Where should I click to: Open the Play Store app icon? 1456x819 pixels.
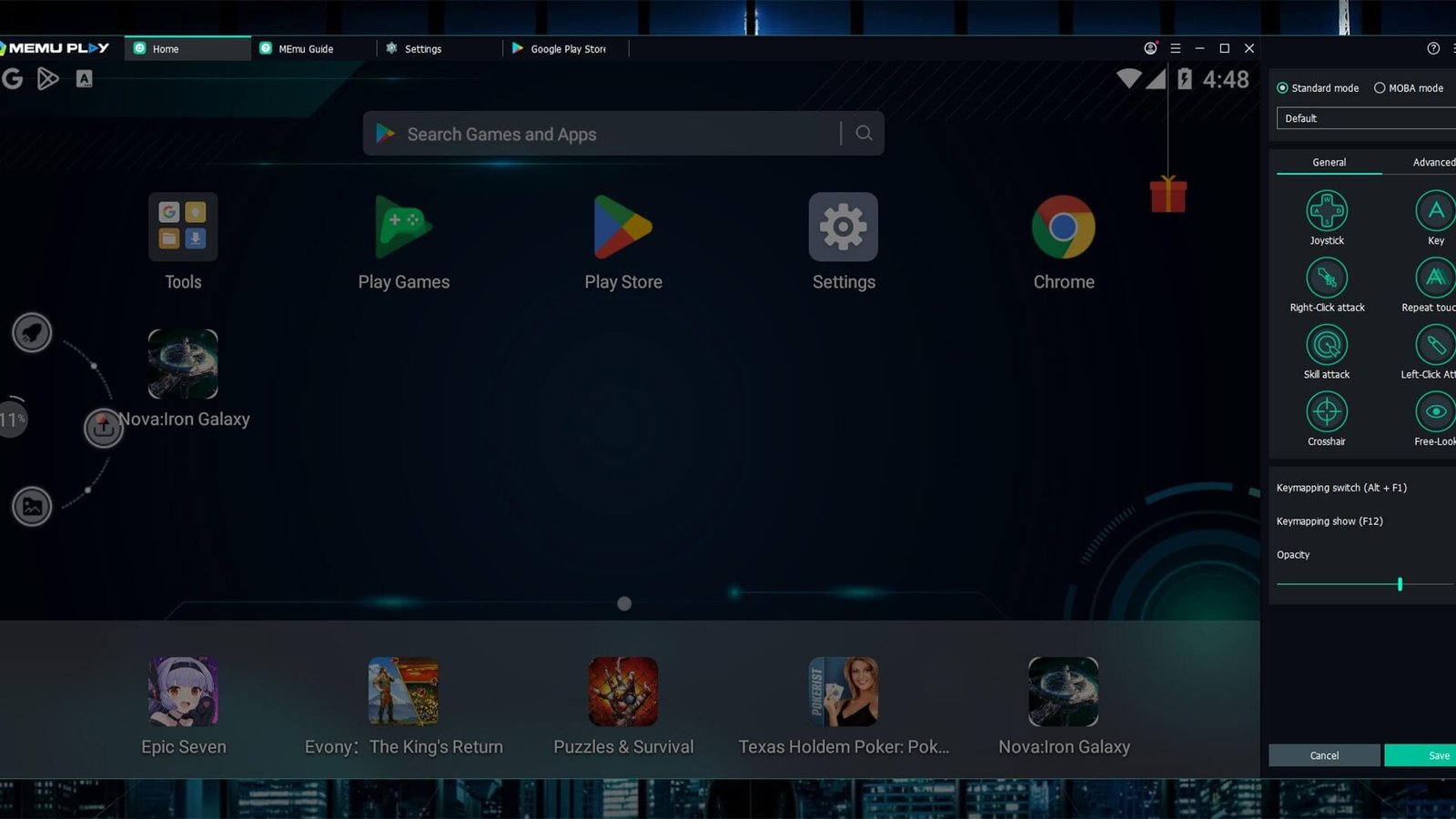click(623, 227)
